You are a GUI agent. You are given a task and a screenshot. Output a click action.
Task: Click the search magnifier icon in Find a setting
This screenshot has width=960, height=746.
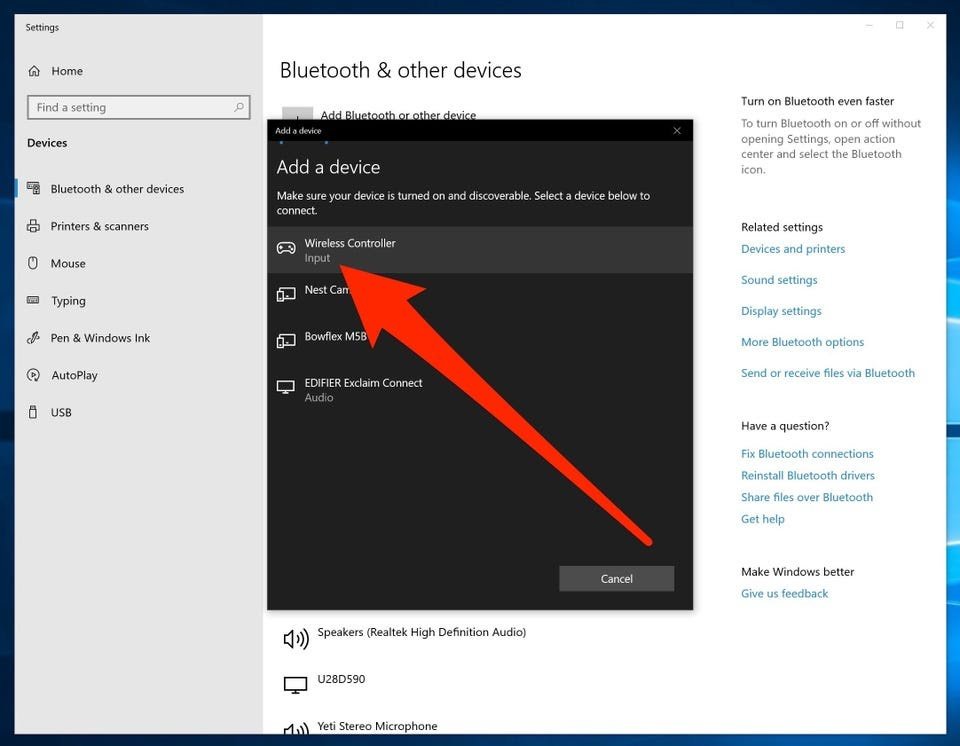(239, 107)
